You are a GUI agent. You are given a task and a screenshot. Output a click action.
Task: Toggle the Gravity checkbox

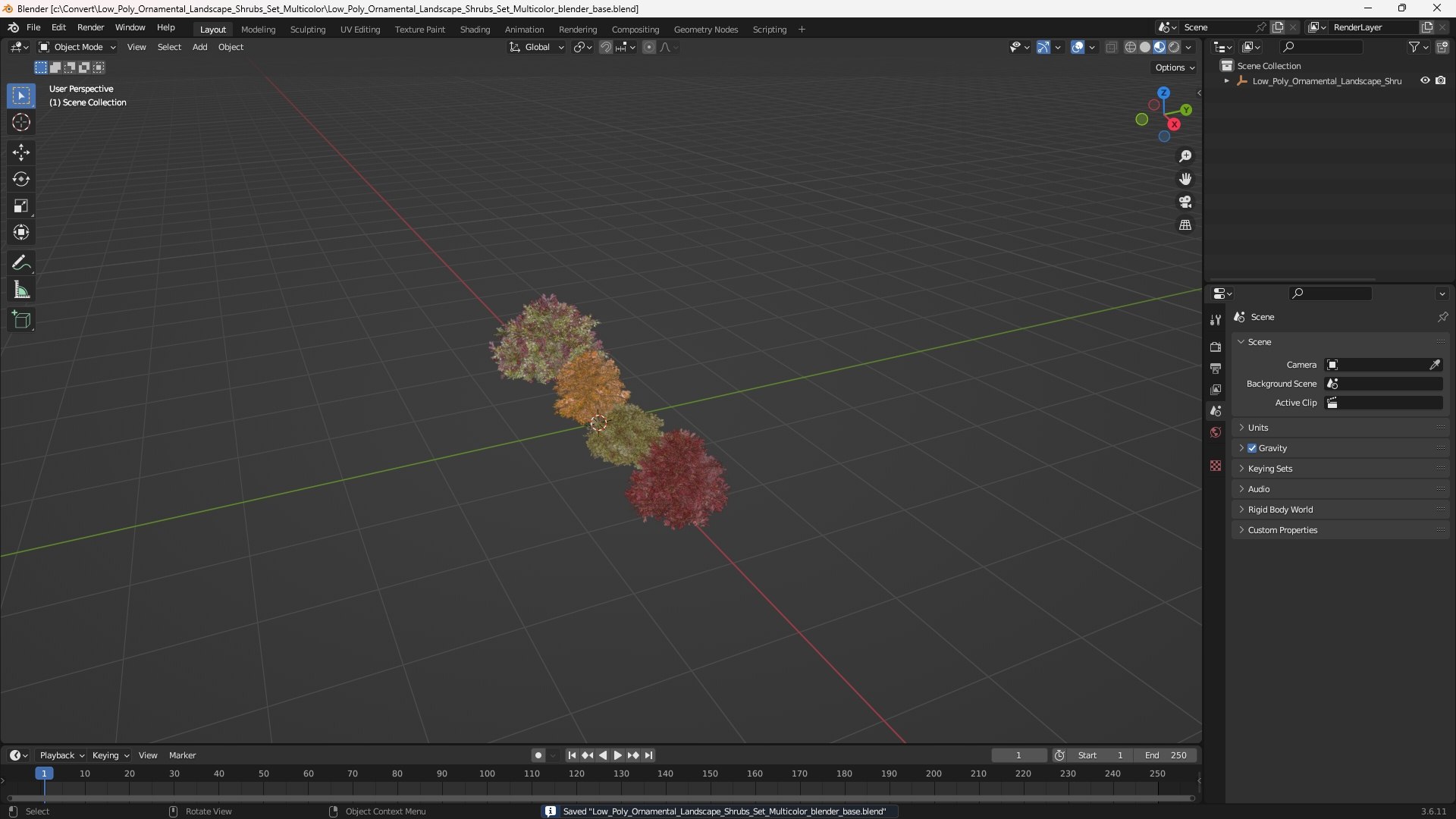click(x=1252, y=448)
